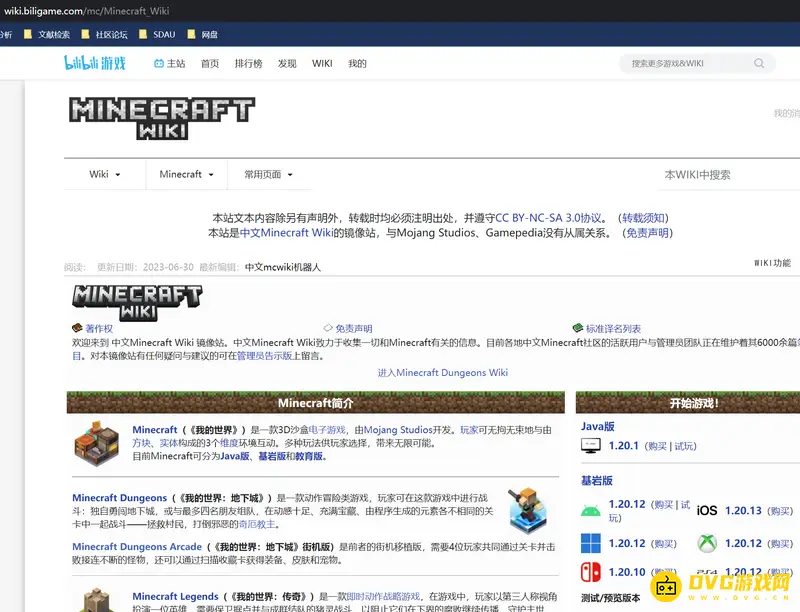Image resolution: width=800 pixels, height=612 pixels.
Task: Click the Android bedrock edition icon
Action: coord(591,509)
